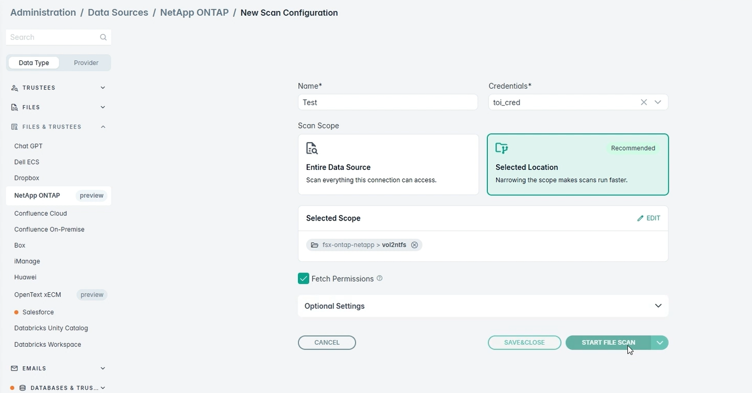Open Salesforce data source
The image size is (752, 393).
[x=38, y=312]
